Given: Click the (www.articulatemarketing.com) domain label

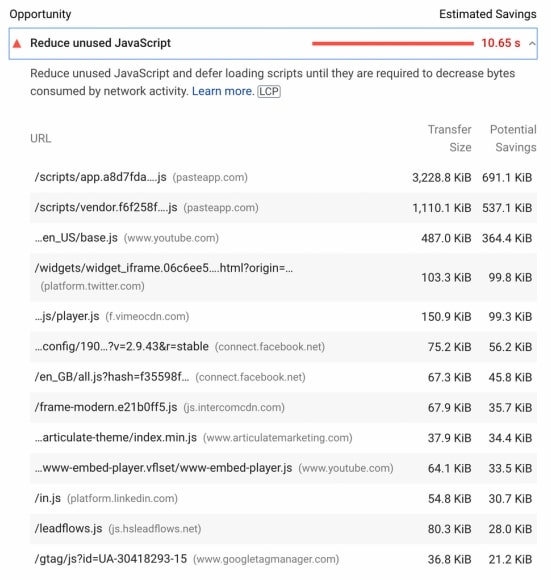Looking at the screenshot, I should (x=277, y=438).
